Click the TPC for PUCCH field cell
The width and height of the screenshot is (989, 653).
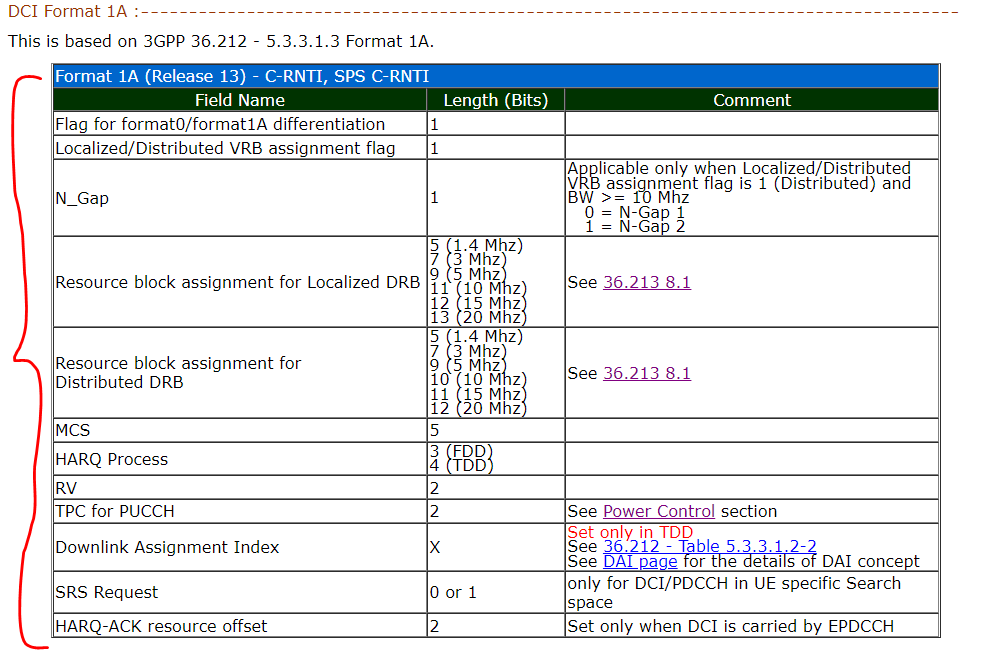[x=116, y=511]
